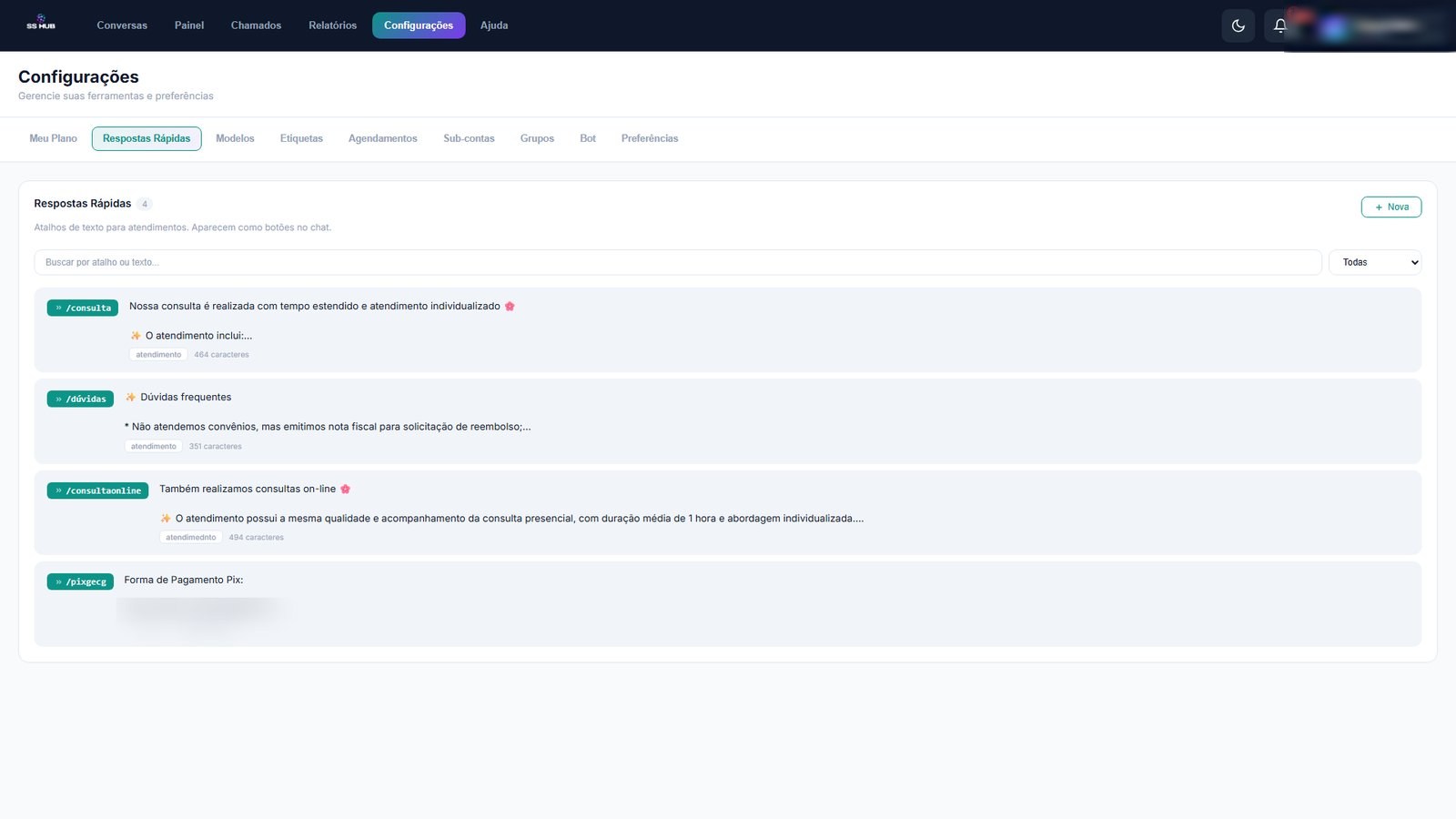1456x819 pixels.
Task: Click 'atendimento' tag under /dúvidas
Action: click(154, 447)
